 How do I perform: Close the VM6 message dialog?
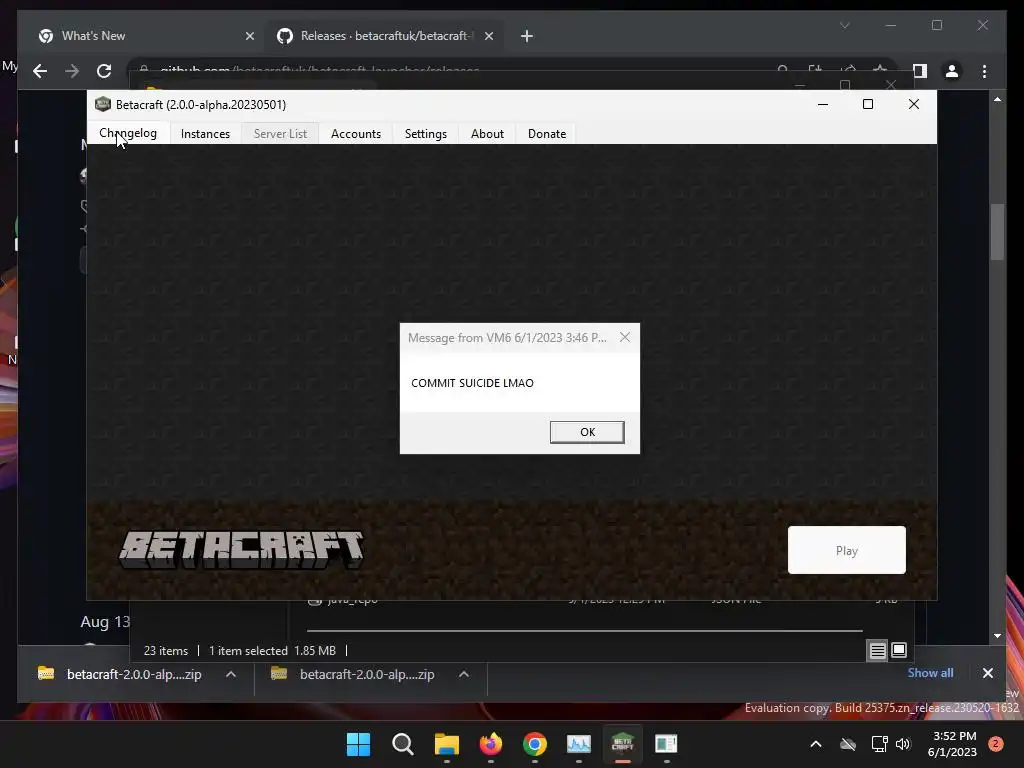coord(625,337)
